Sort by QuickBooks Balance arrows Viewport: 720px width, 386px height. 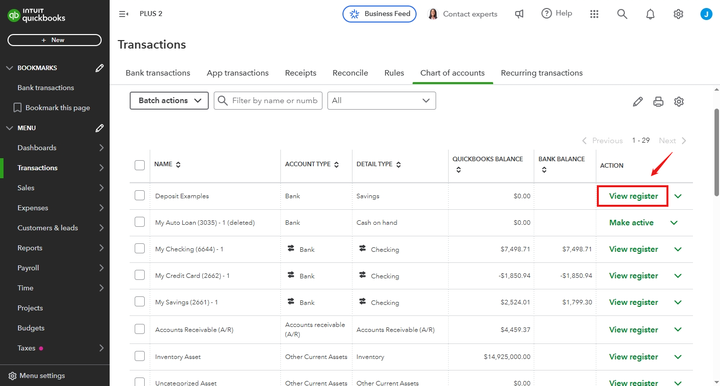pyautogui.click(x=458, y=170)
